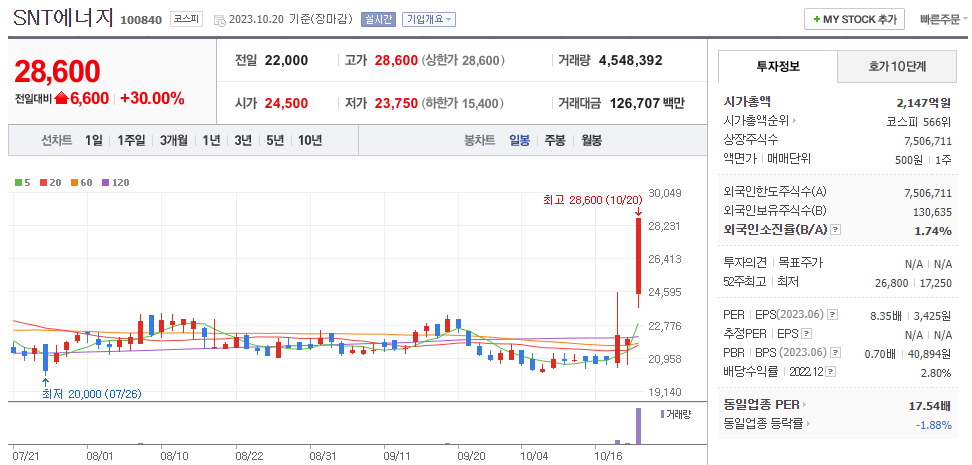Click the red 20-day moving average swatch
This screenshot has height=465, width=972.
pos(43,183)
